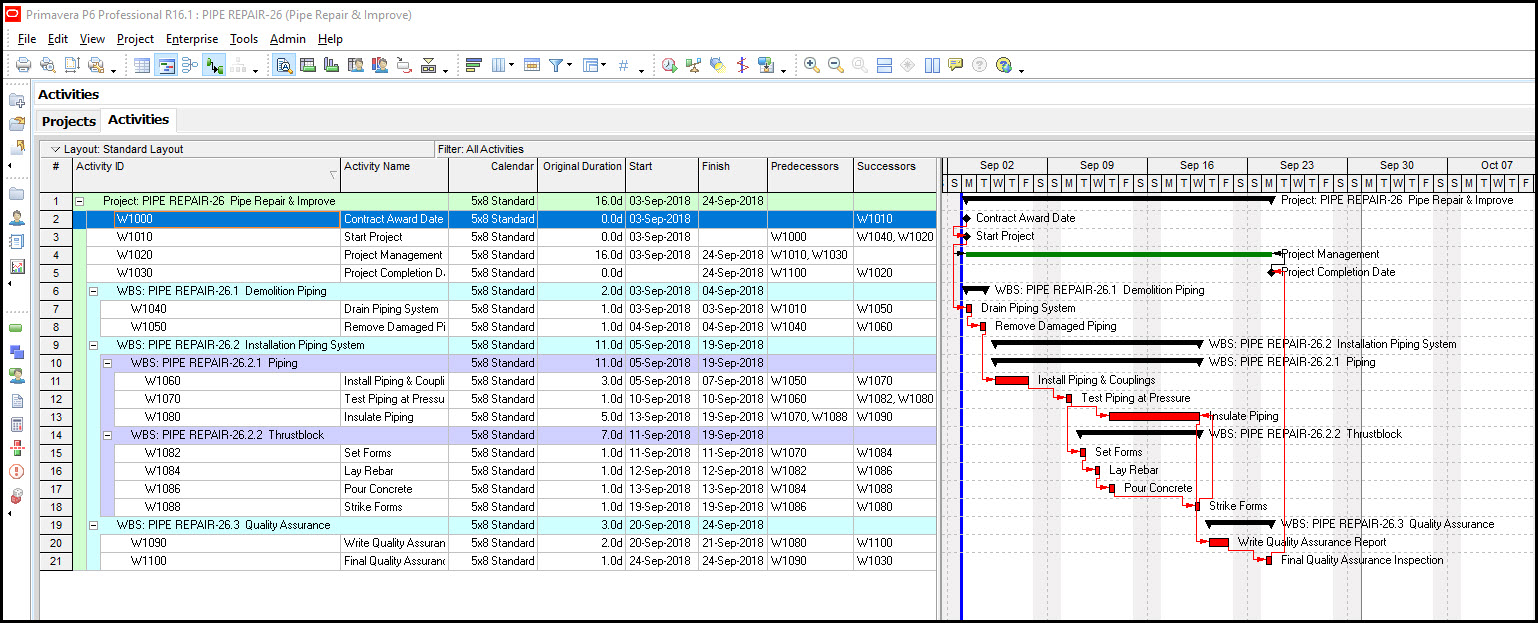Viewport: 1538px width, 623px height.
Task: Collapse WBS Quality Assurance group
Action: pos(94,525)
